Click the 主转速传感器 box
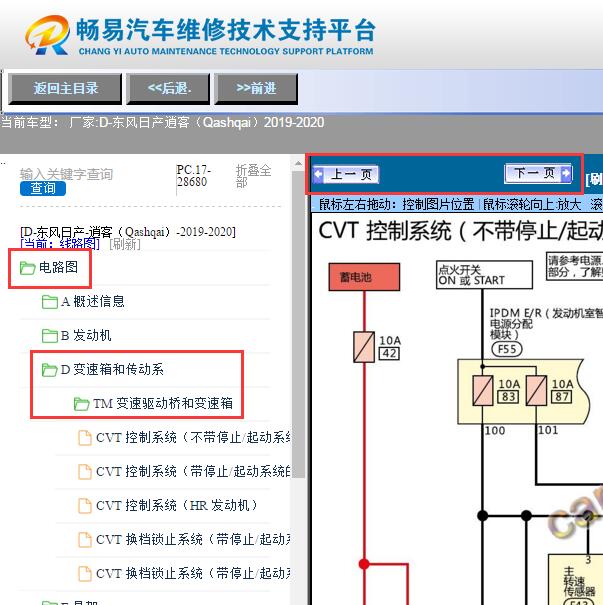The height and width of the screenshot is (605, 603). (x=576, y=580)
